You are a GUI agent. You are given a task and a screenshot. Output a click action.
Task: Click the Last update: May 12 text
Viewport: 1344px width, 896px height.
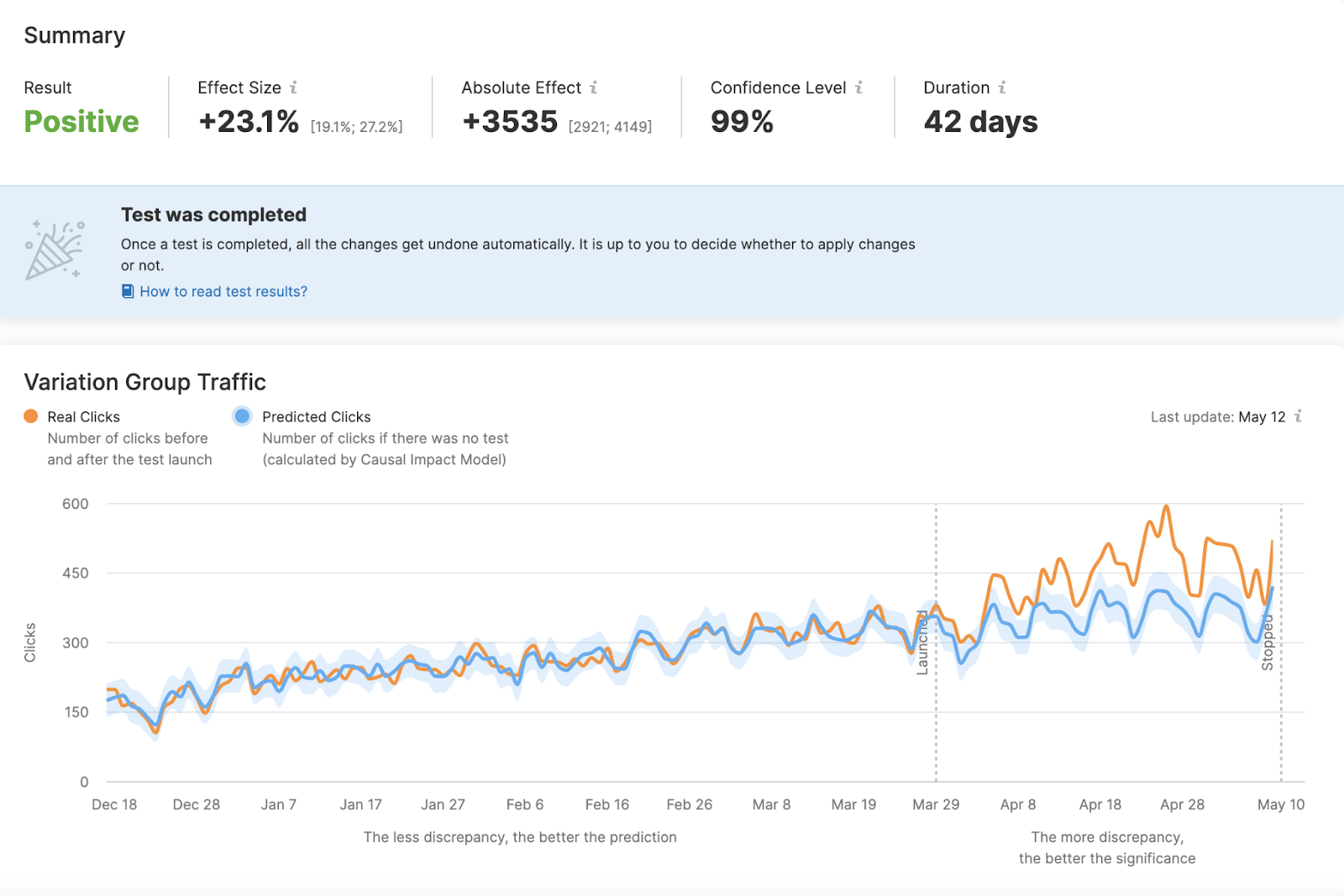click(1217, 416)
